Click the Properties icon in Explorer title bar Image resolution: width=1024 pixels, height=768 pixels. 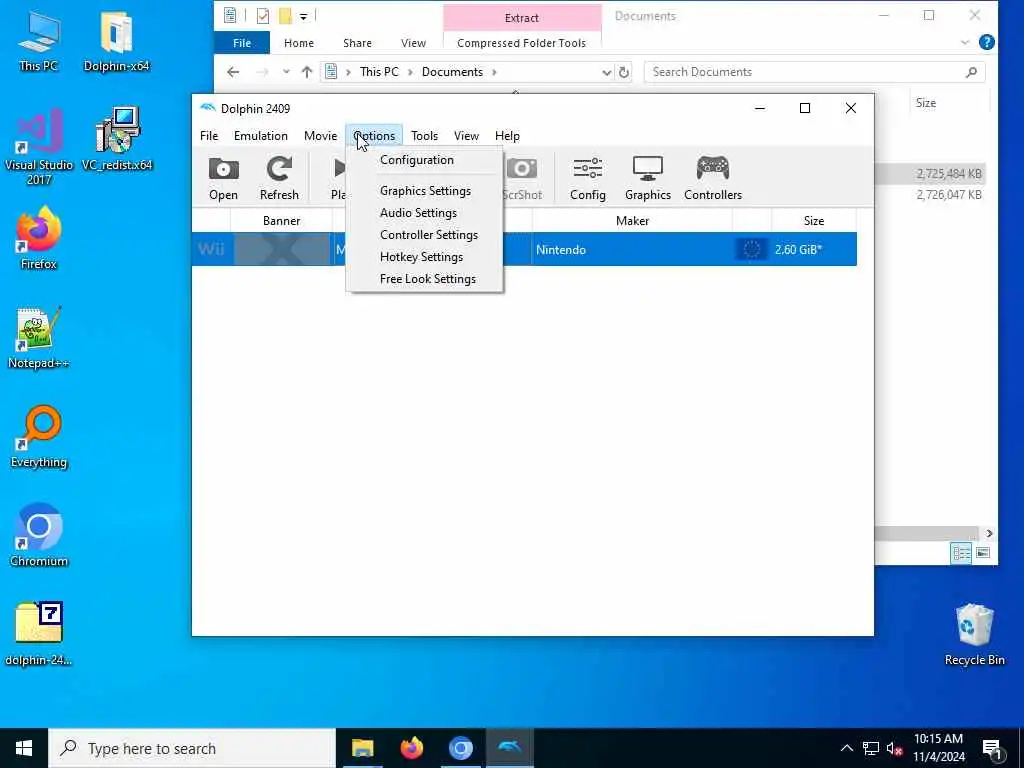(x=263, y=16)
